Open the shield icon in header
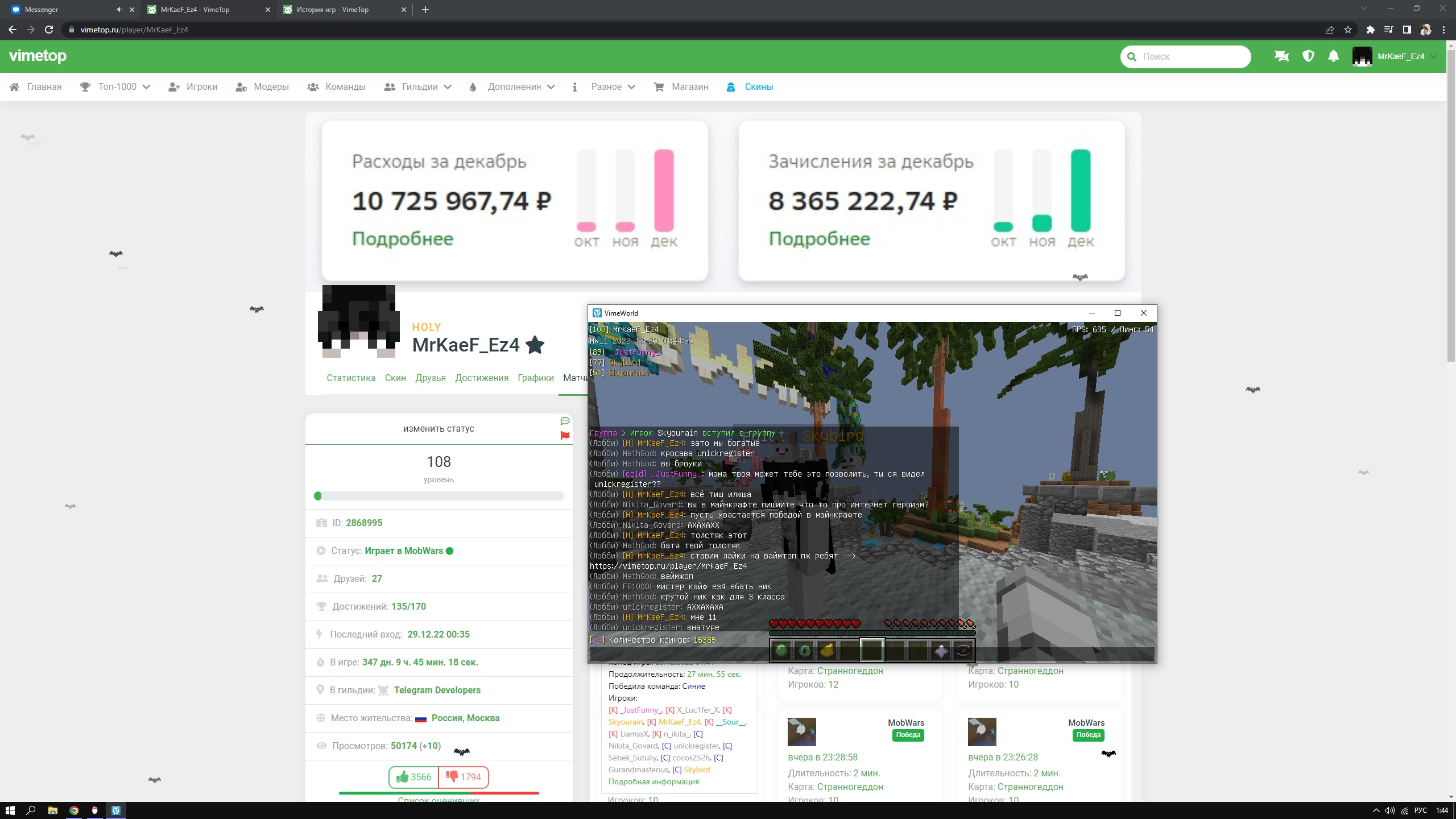Screen dimensions: 1456x819 click(x=1308, y=56)
